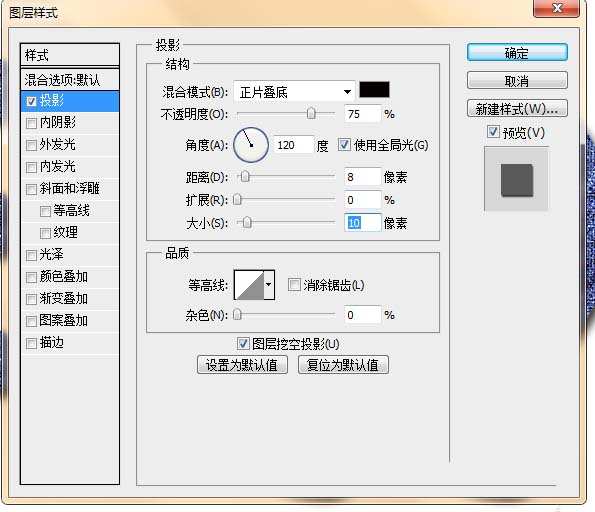Screen dimensions: 595x512
Task: Click the 杂色 value field 0
Action: point(362,315)
